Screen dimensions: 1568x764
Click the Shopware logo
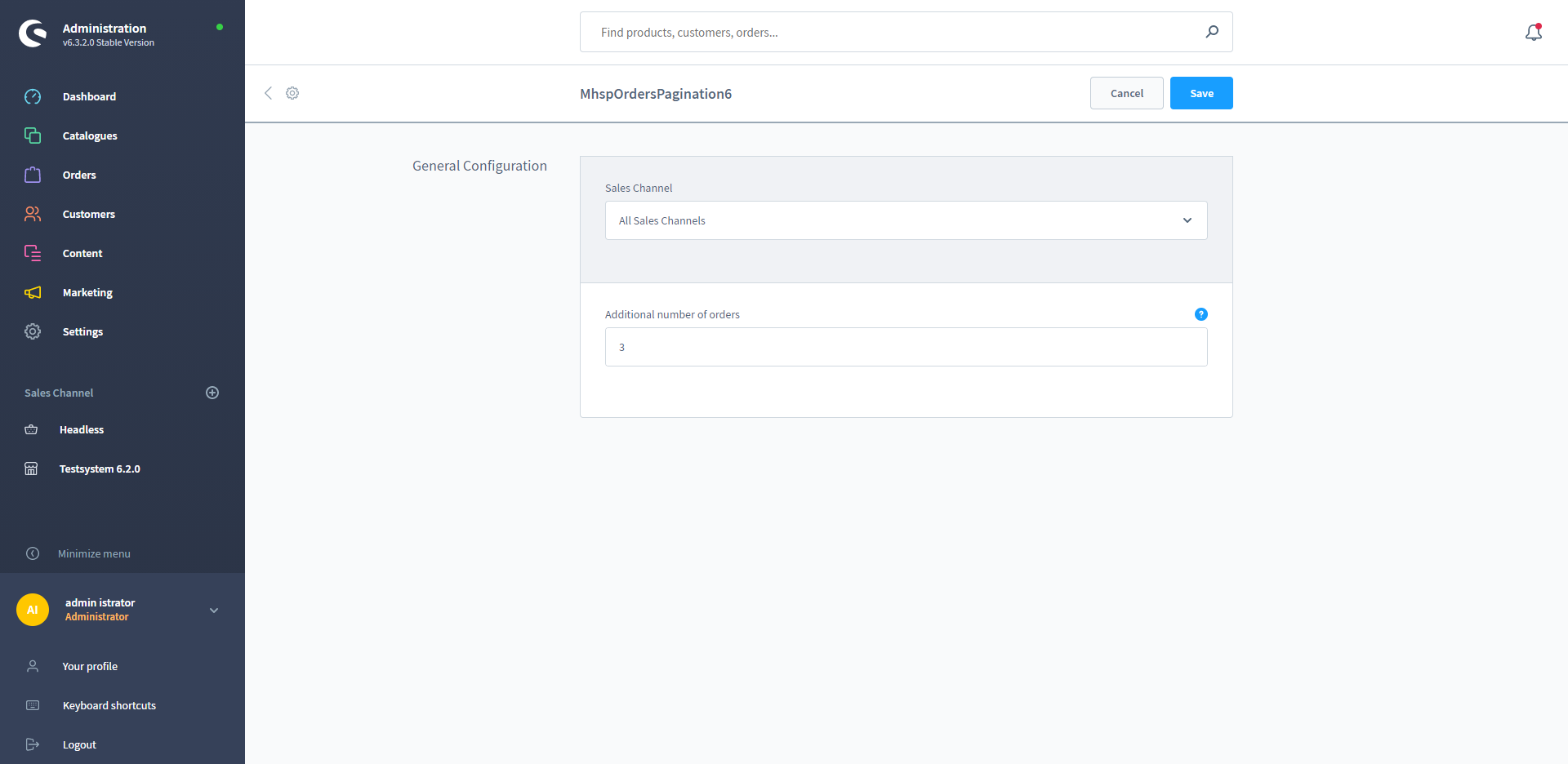tap(33, 33)
